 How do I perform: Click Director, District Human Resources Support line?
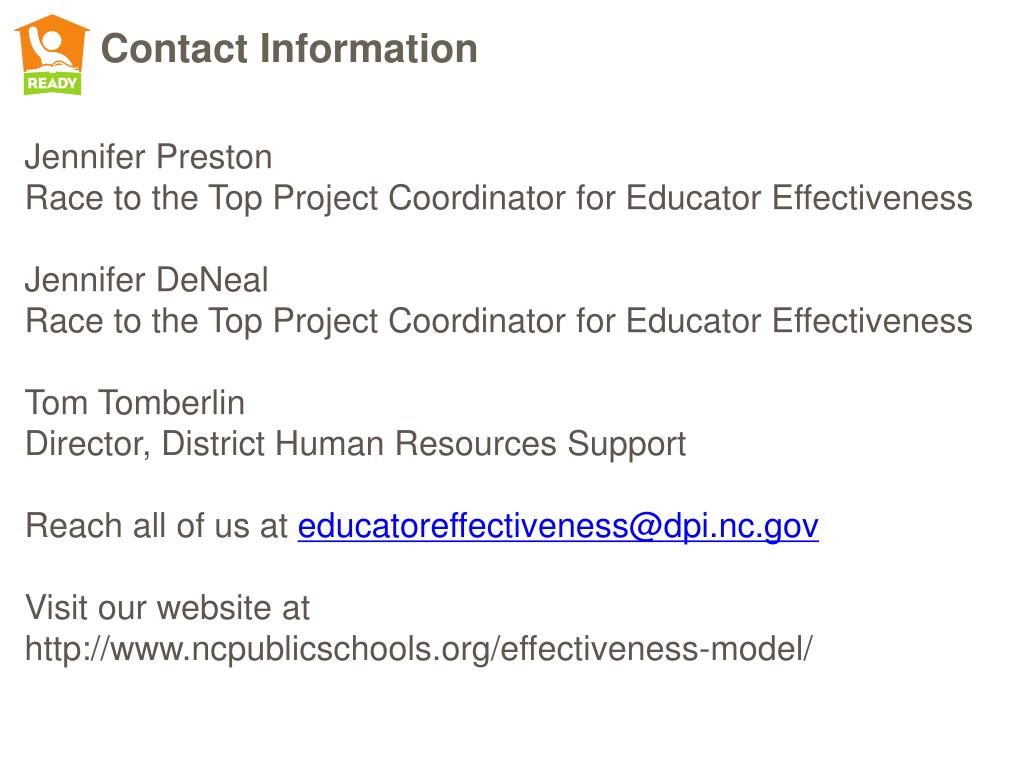coord(355,445)
